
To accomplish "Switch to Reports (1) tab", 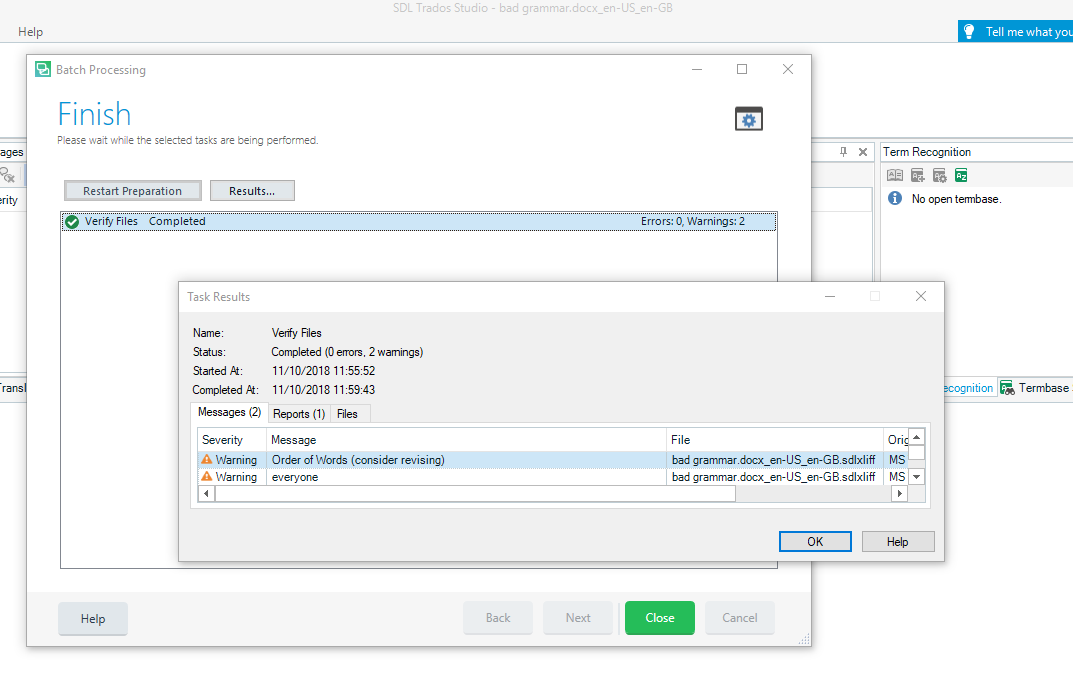I will click(298, 414).
